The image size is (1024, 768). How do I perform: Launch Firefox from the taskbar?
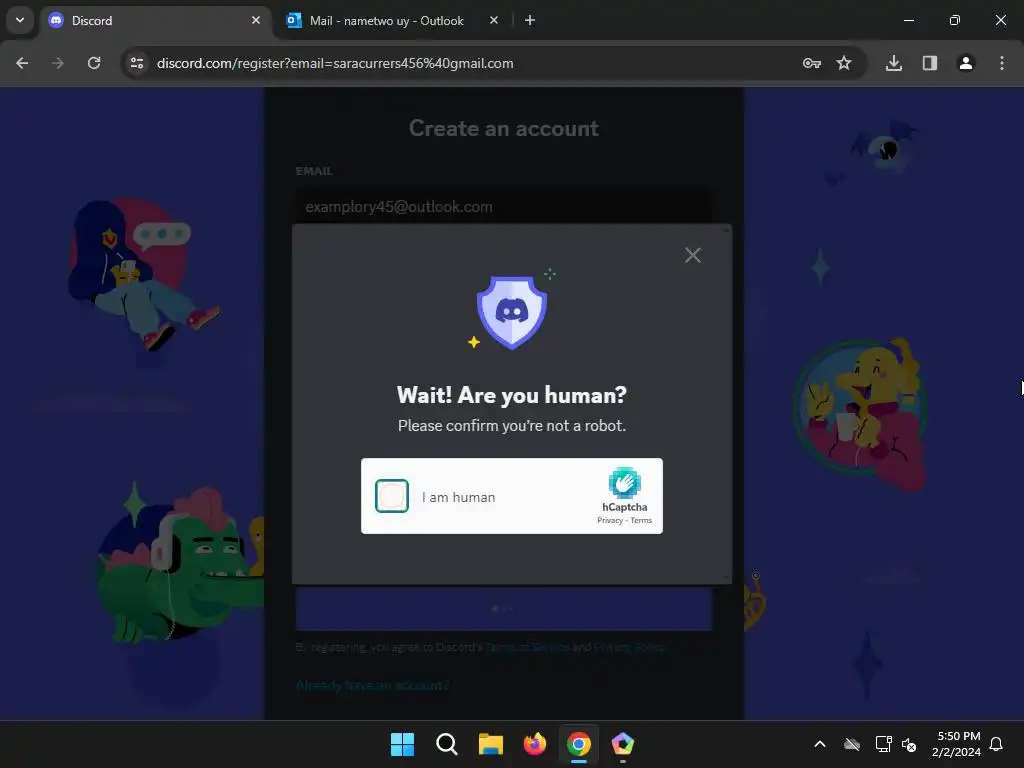click(x=535, y=744)
